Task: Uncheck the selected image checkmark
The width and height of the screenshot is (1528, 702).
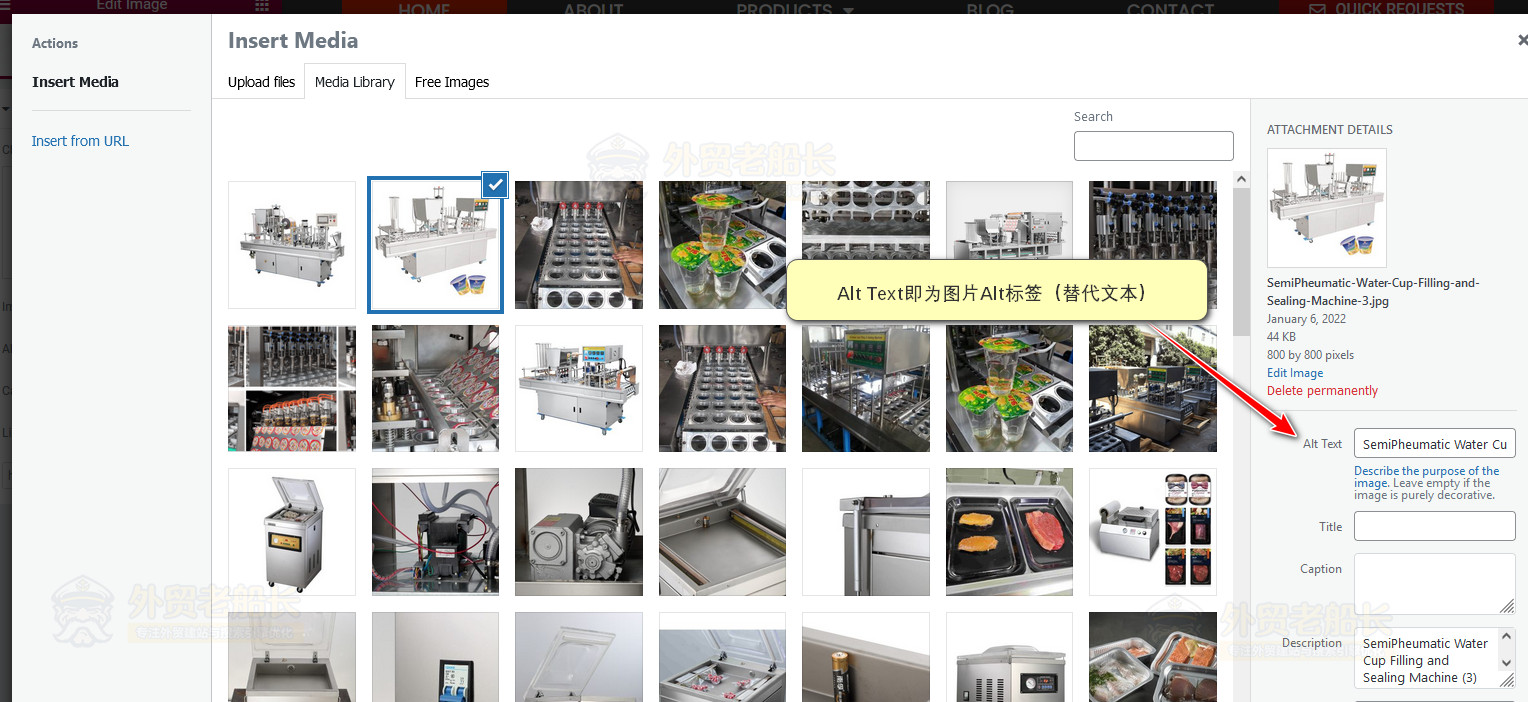Action: pyautogui.click(x=495, y=185)
